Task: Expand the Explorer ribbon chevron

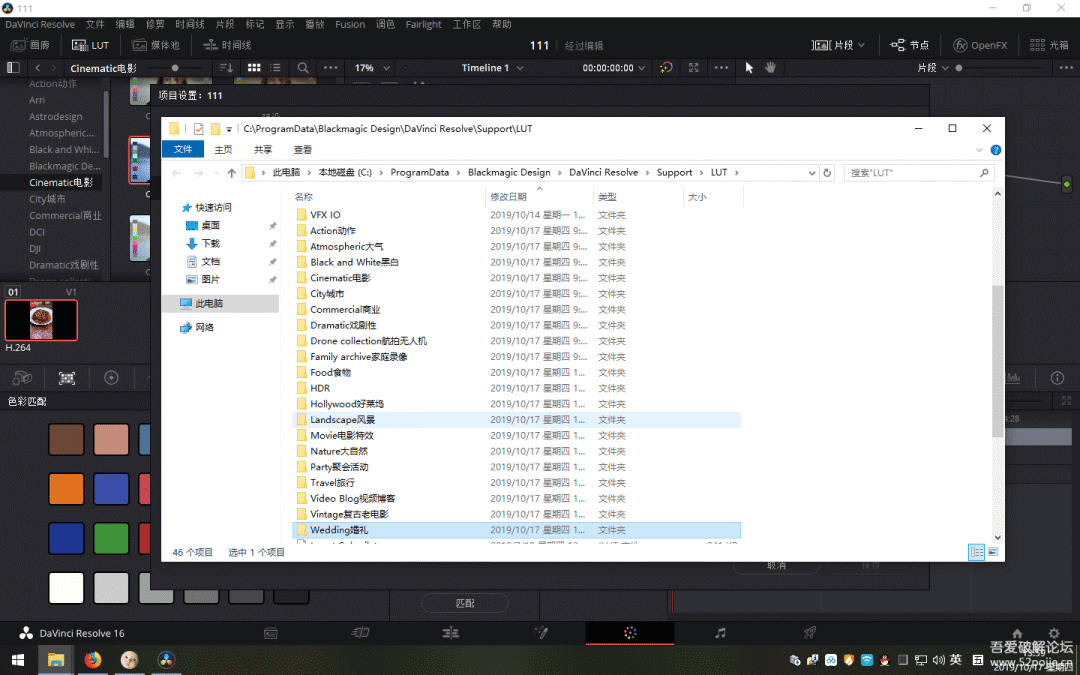Action: [x=979, y=149]
